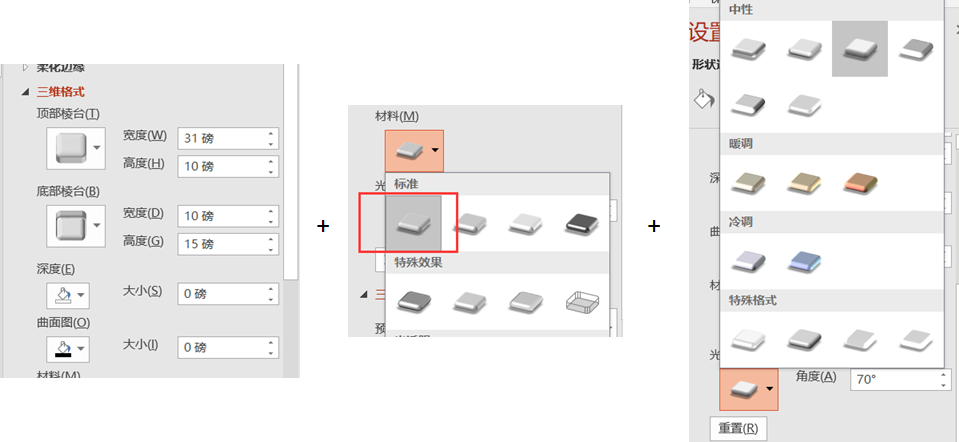
Task: Pick the blue lighting preset in 冷调
Action: (804, 261)
